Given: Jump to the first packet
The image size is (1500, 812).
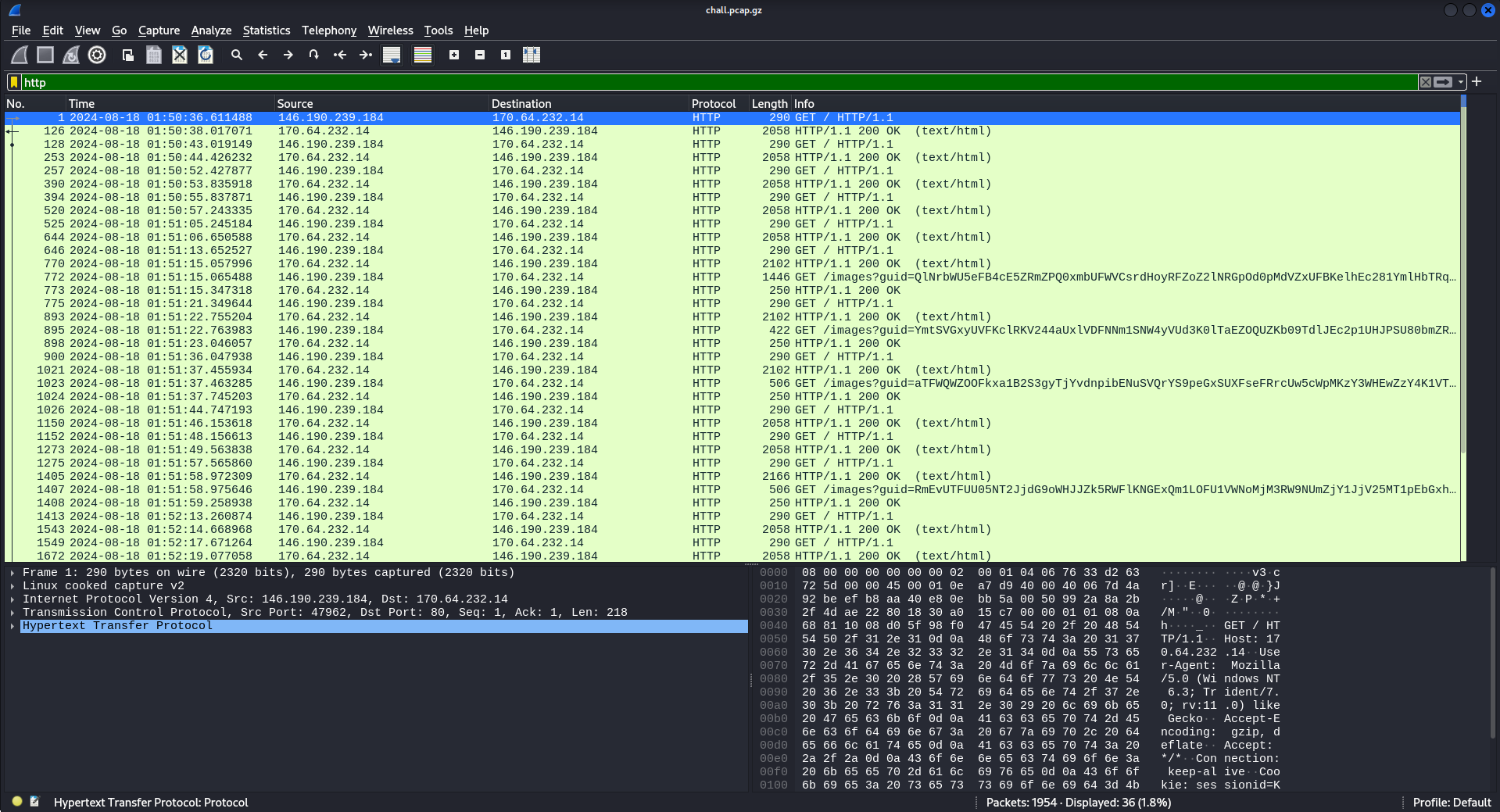Looking at the screenshot, I should click(340, 55).
